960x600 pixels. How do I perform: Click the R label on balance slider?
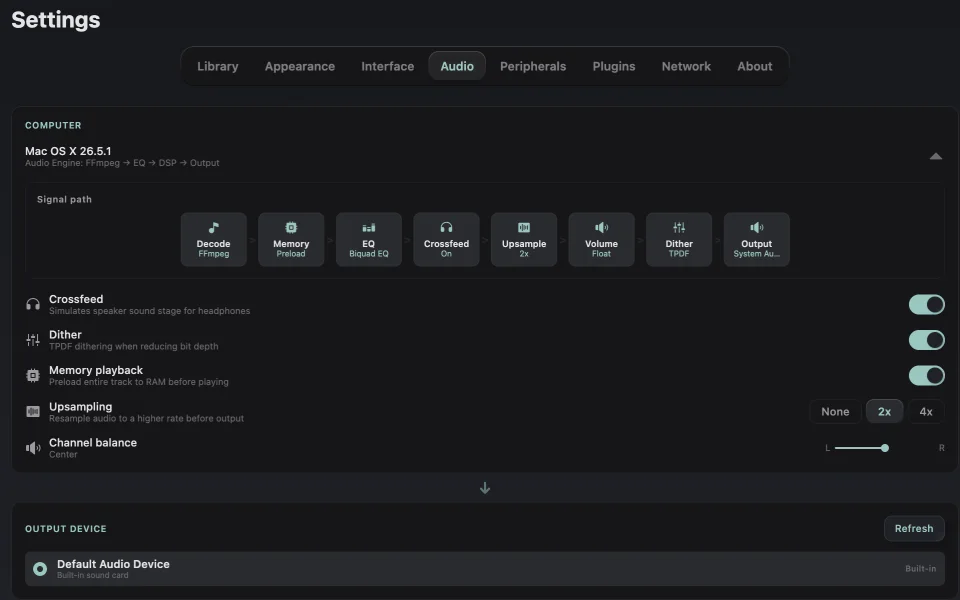942,448
